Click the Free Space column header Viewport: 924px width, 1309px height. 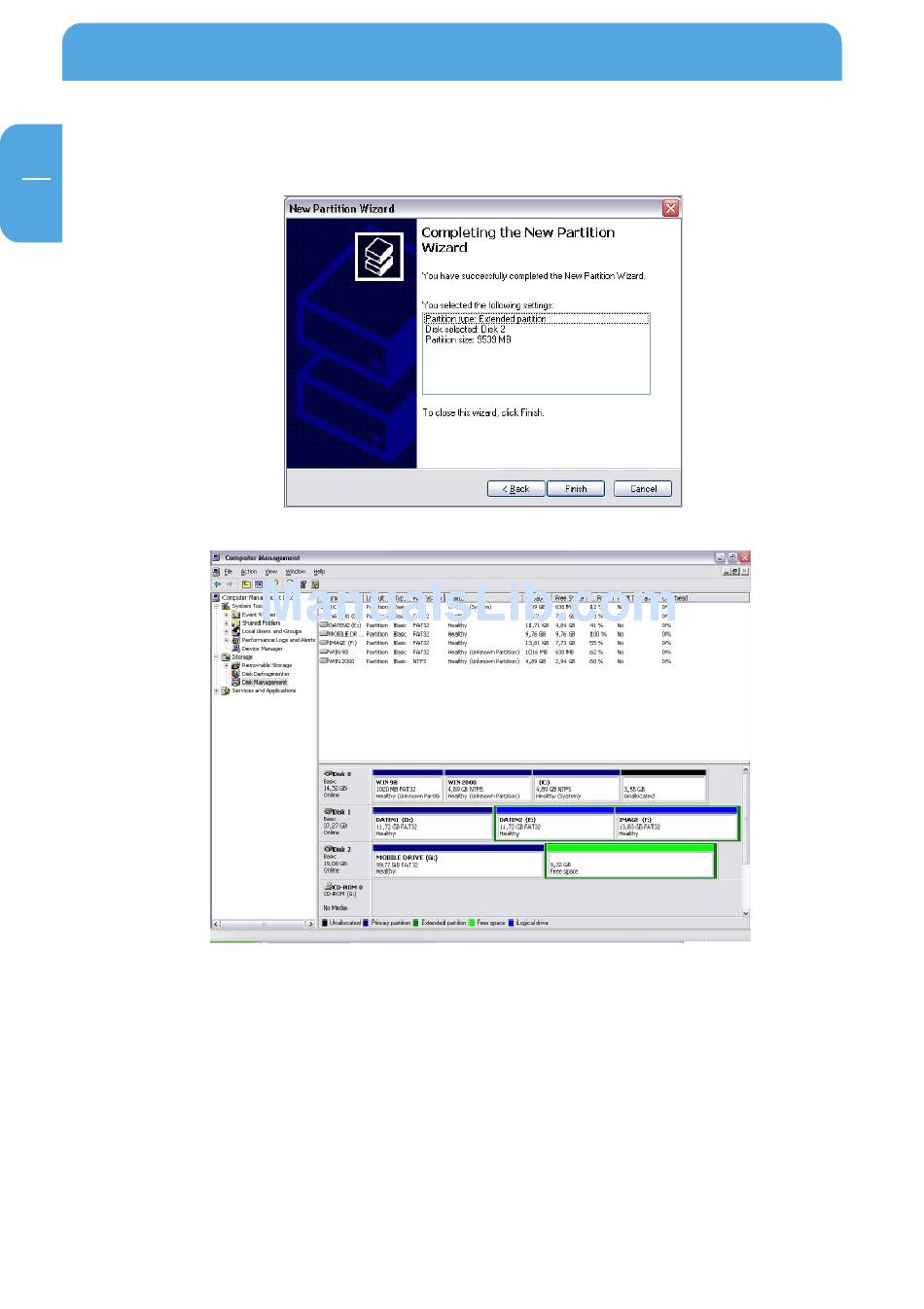[571, 598]
